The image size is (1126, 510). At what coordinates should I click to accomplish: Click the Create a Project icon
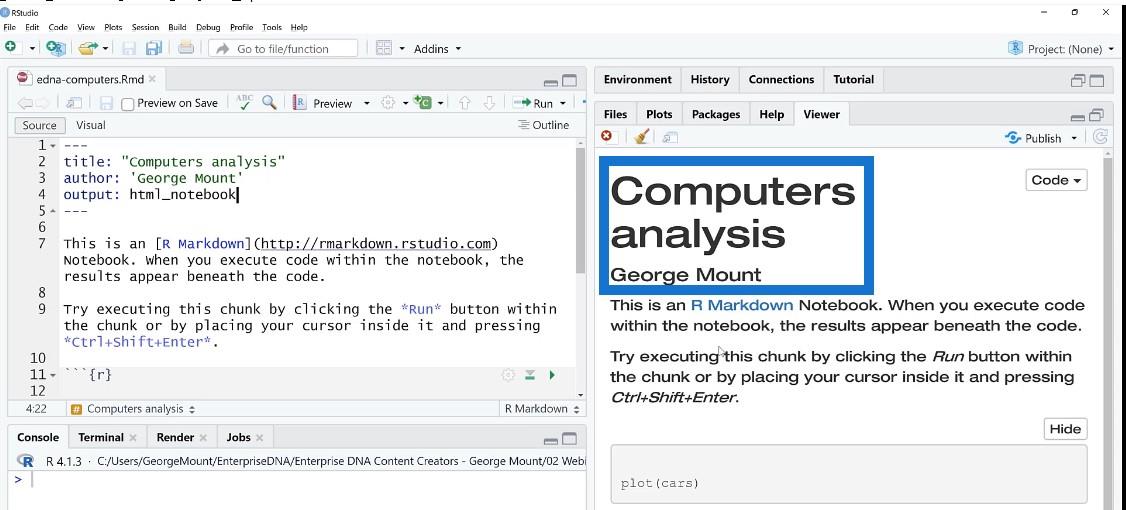(55, 48)
